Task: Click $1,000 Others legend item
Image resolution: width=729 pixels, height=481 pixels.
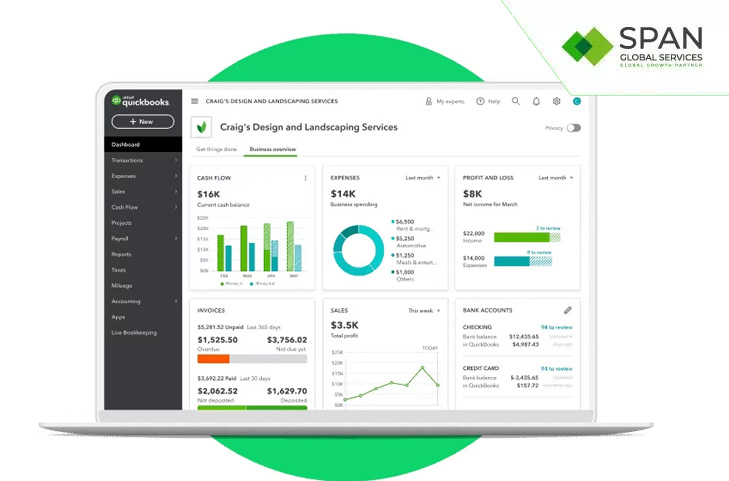Action: 403,276
